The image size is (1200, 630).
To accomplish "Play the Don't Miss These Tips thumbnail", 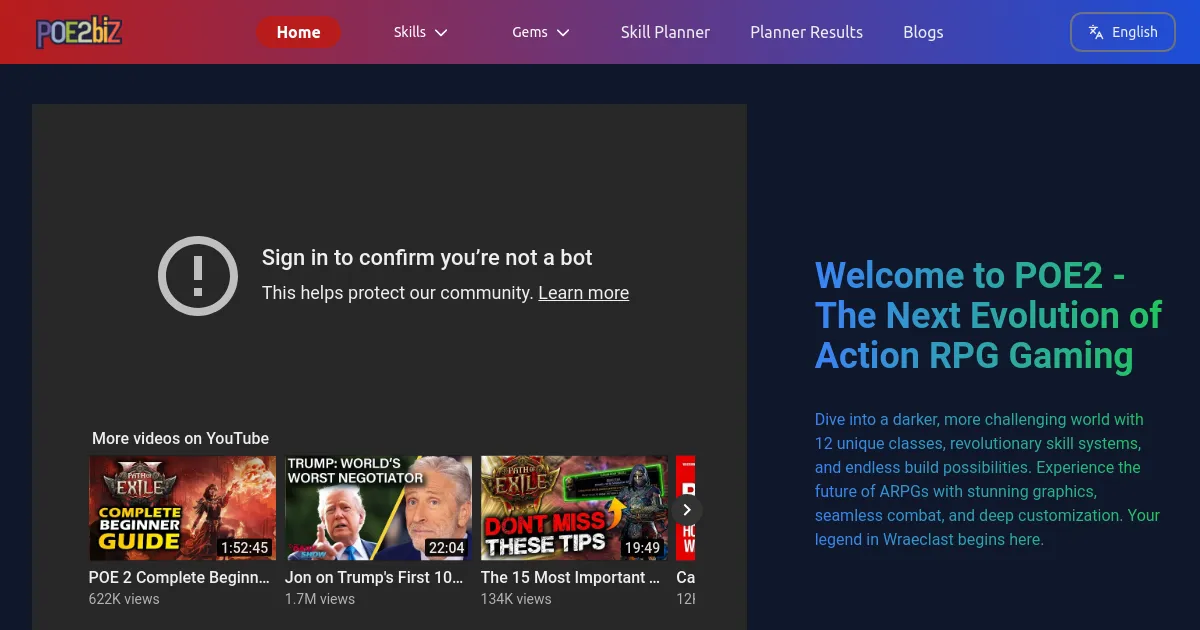I will (574, 508).
